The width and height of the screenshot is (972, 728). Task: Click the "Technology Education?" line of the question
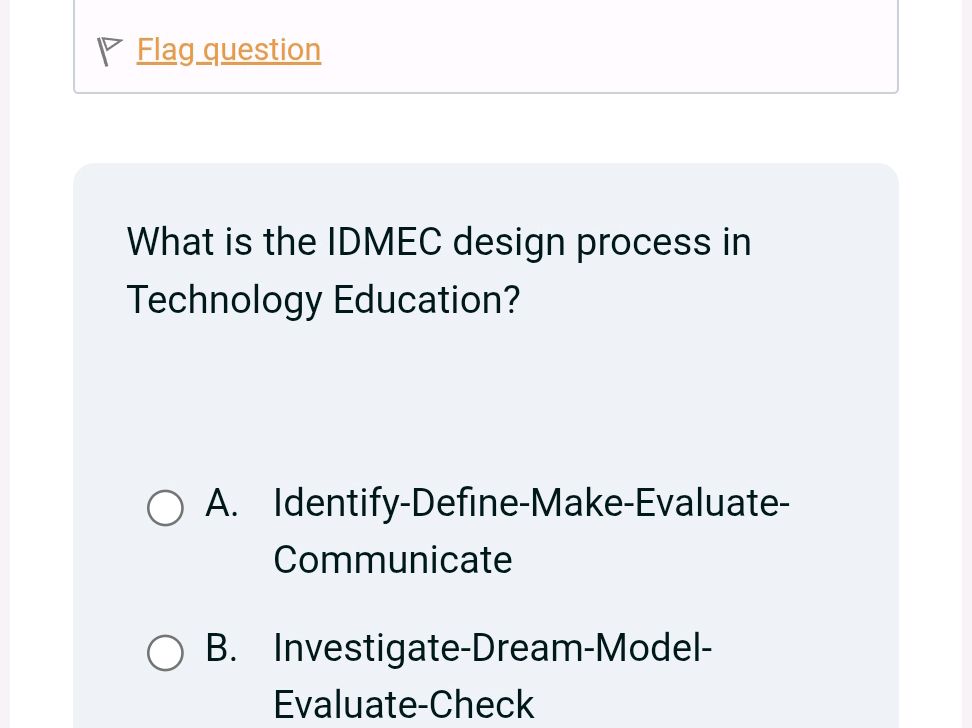coord(323,300)
